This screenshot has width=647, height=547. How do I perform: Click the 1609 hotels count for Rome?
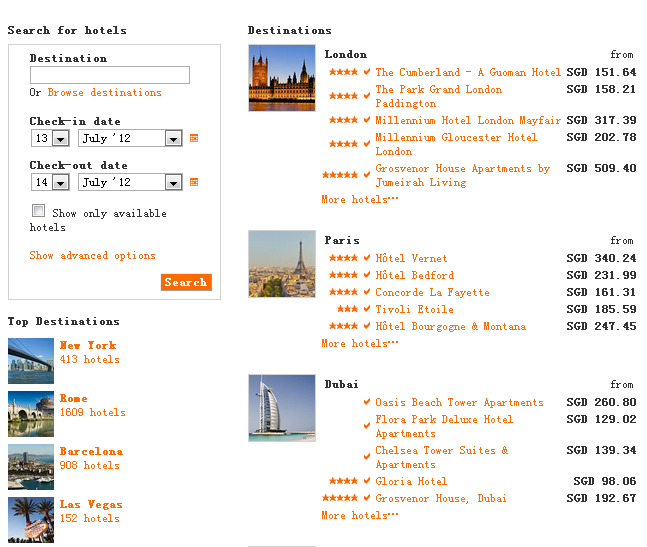(92, 412)
